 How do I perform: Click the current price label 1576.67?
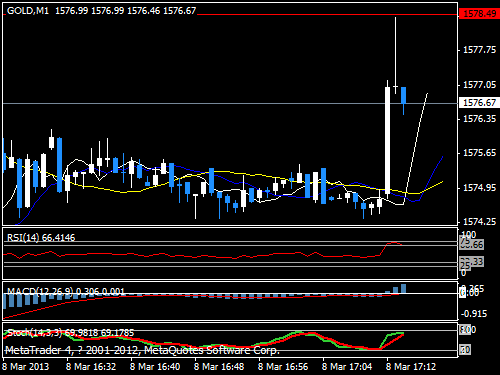[x=479, y=103]
